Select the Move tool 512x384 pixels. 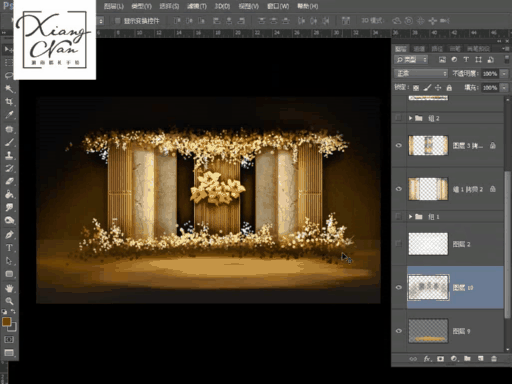(8, 49)
